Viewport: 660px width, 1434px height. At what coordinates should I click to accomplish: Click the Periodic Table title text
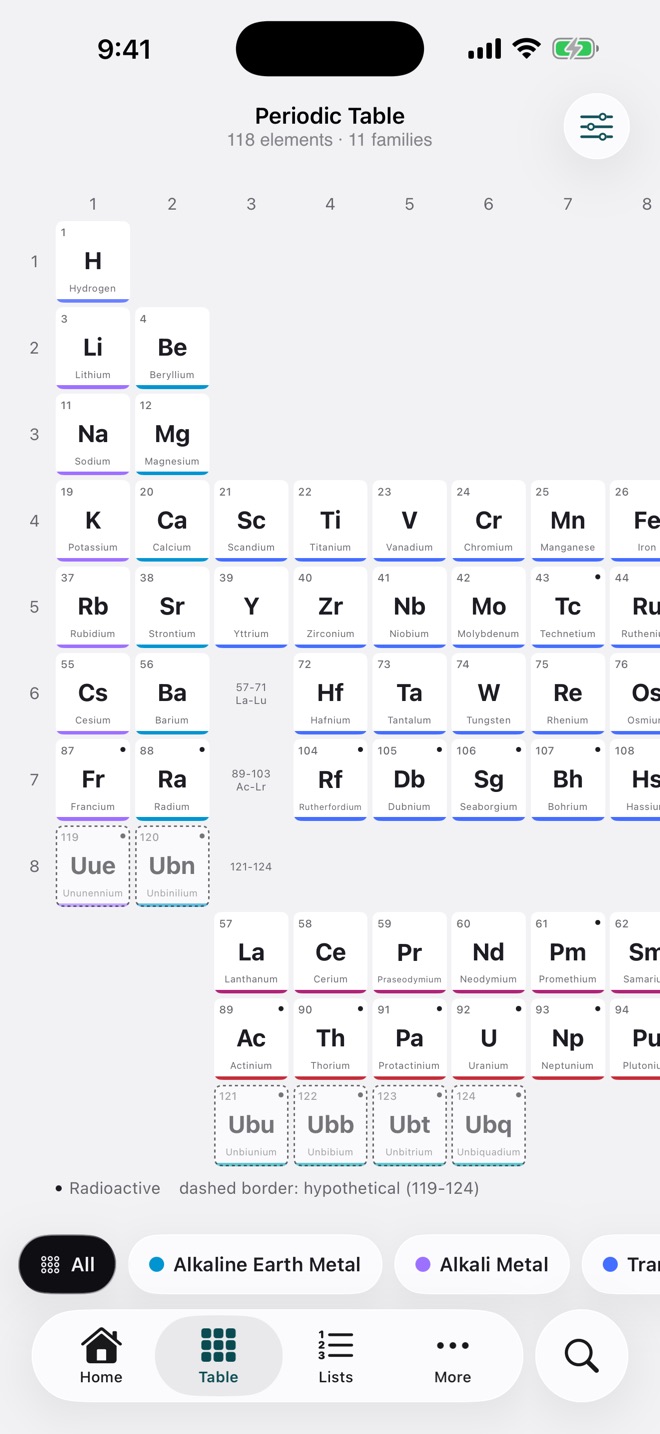pos(330,116)
